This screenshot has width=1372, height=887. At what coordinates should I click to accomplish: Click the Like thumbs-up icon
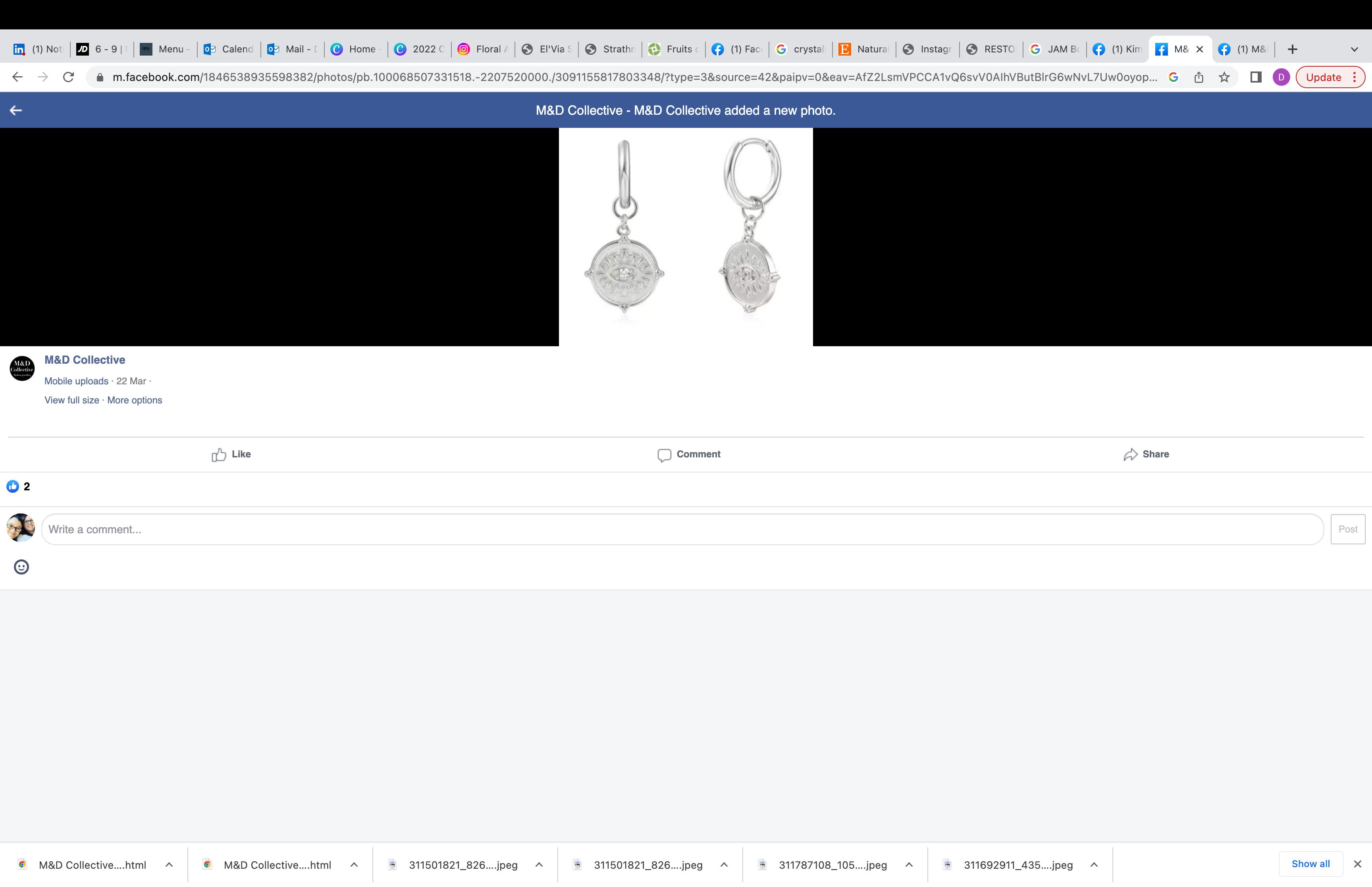pyautogui.click(x=219, y=455)
